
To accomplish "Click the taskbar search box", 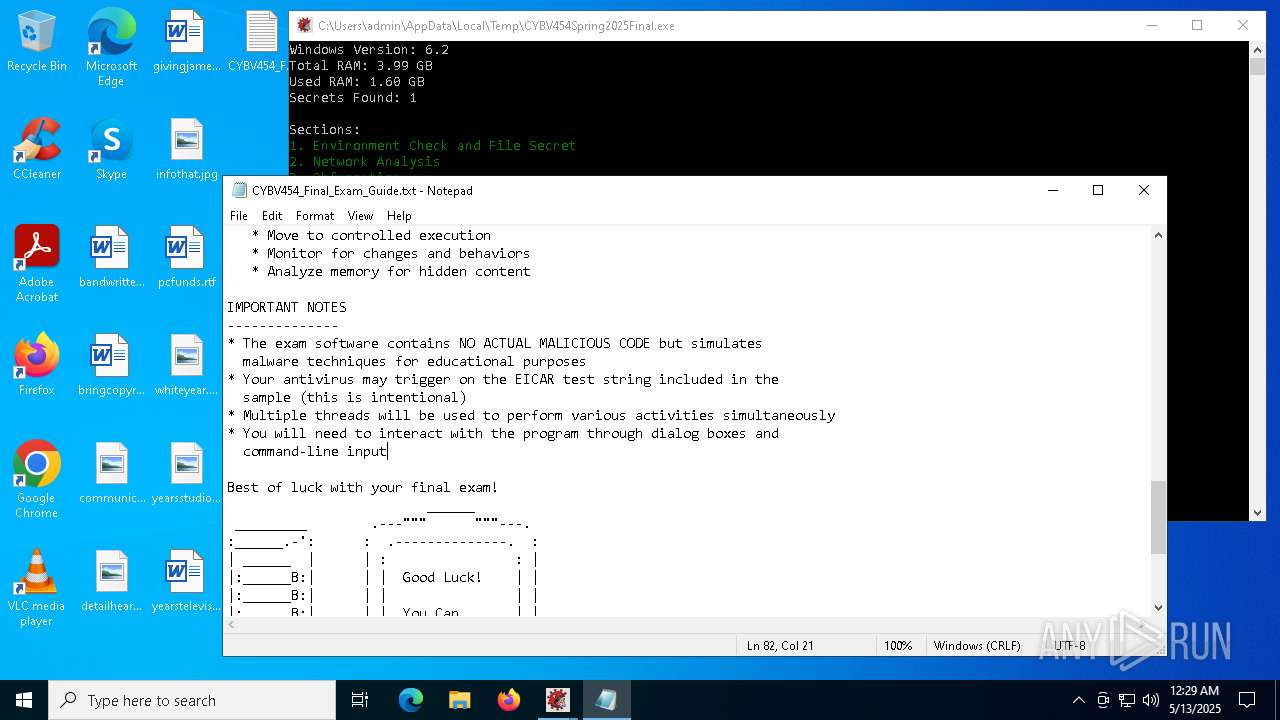I will pos(192,700).
